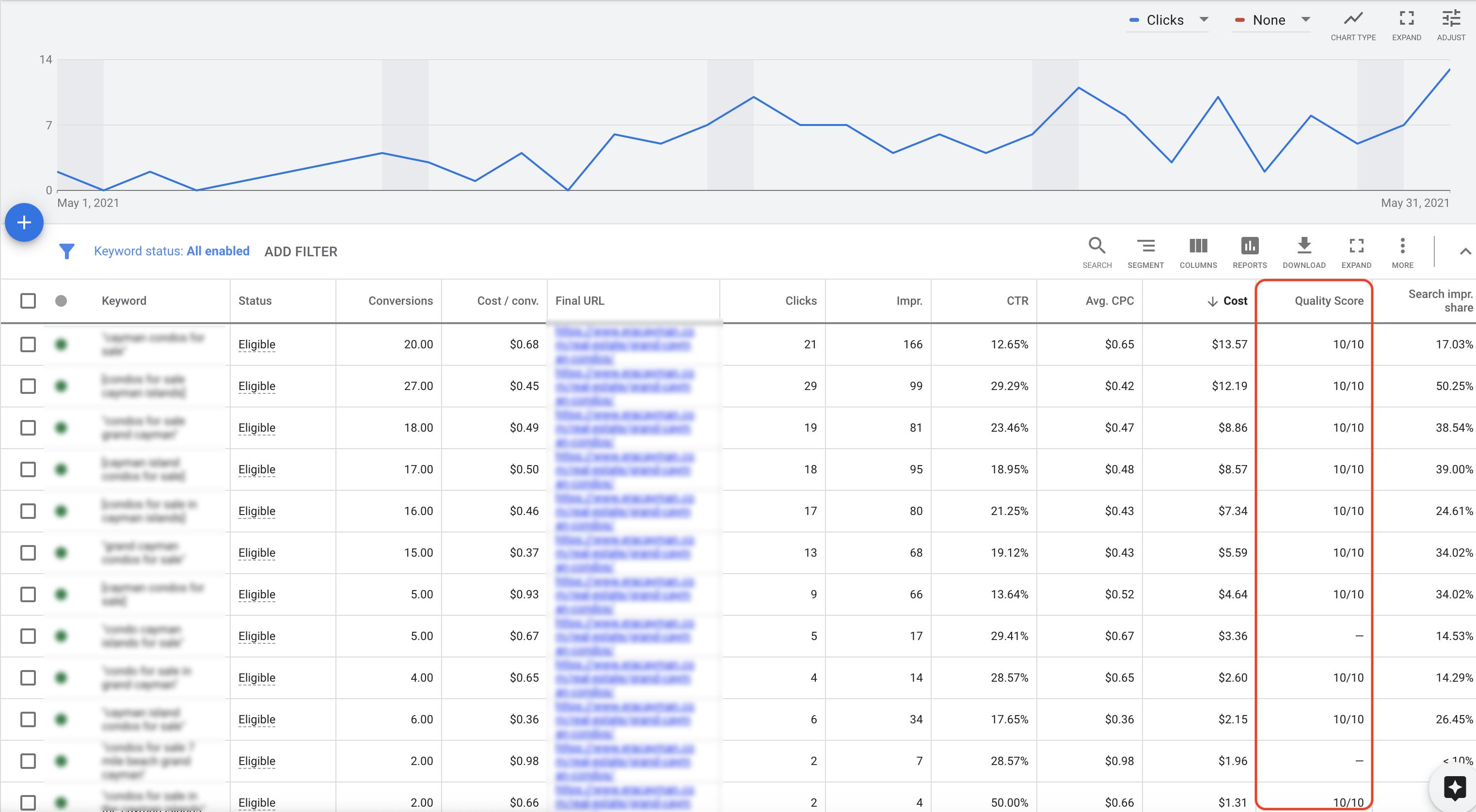1476x812 pixels.
Task: Check the row with 27.00 conversions
Action: tap(28, 386)
